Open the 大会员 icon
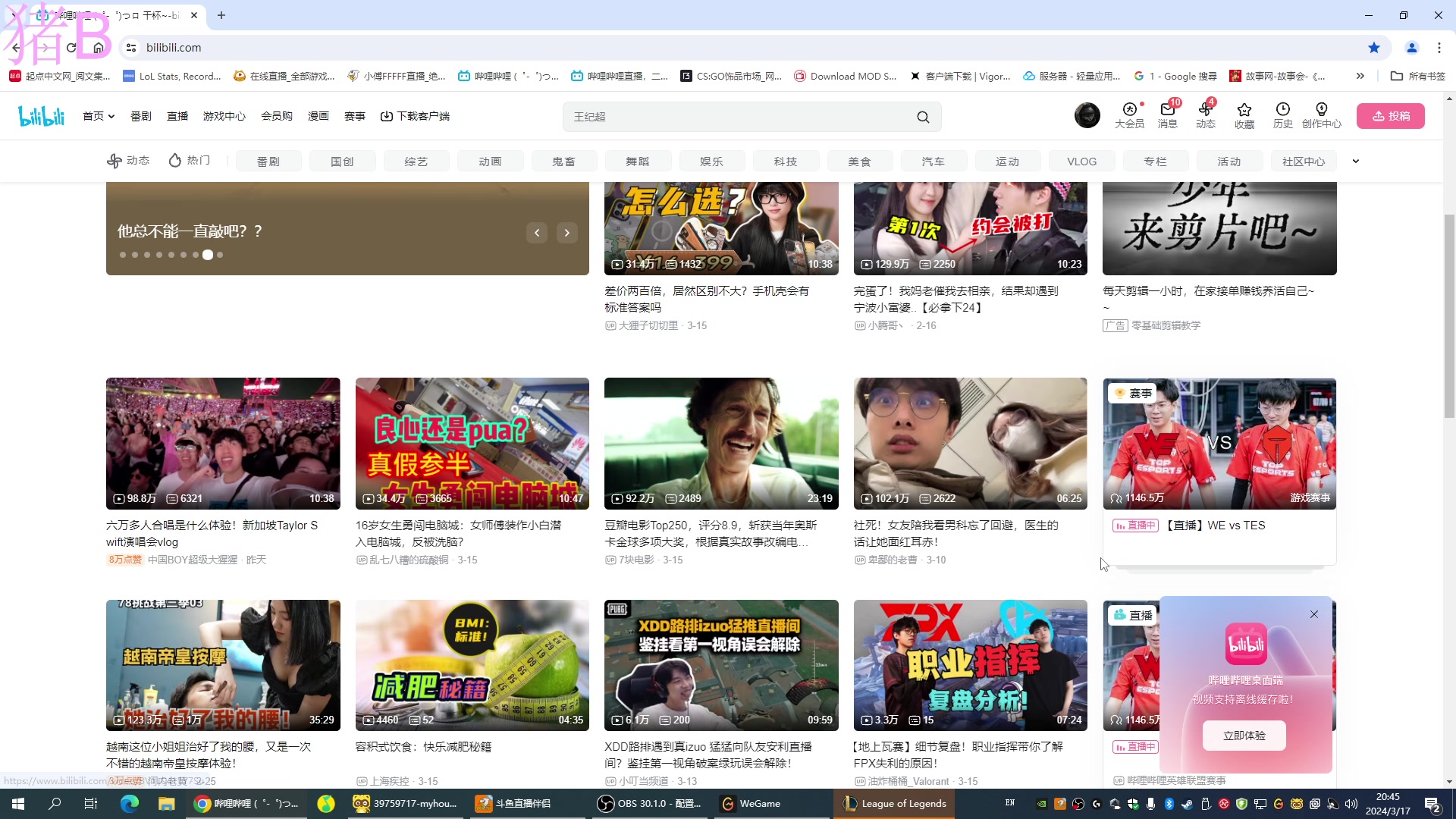This screenshot has height=819, width=1456. [1129, 115]
